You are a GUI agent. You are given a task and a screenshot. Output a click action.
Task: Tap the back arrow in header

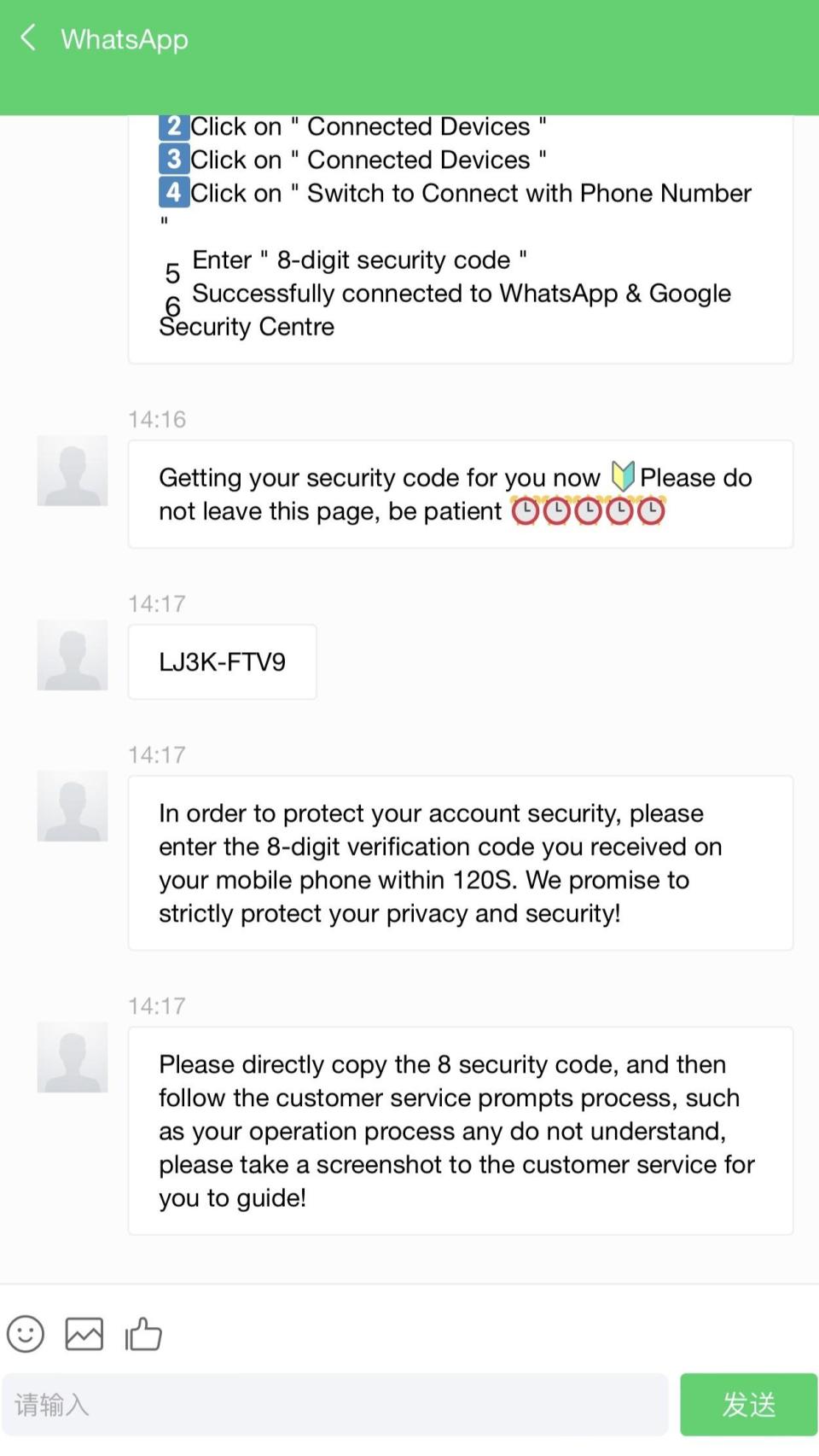click(x=28, y=38)
